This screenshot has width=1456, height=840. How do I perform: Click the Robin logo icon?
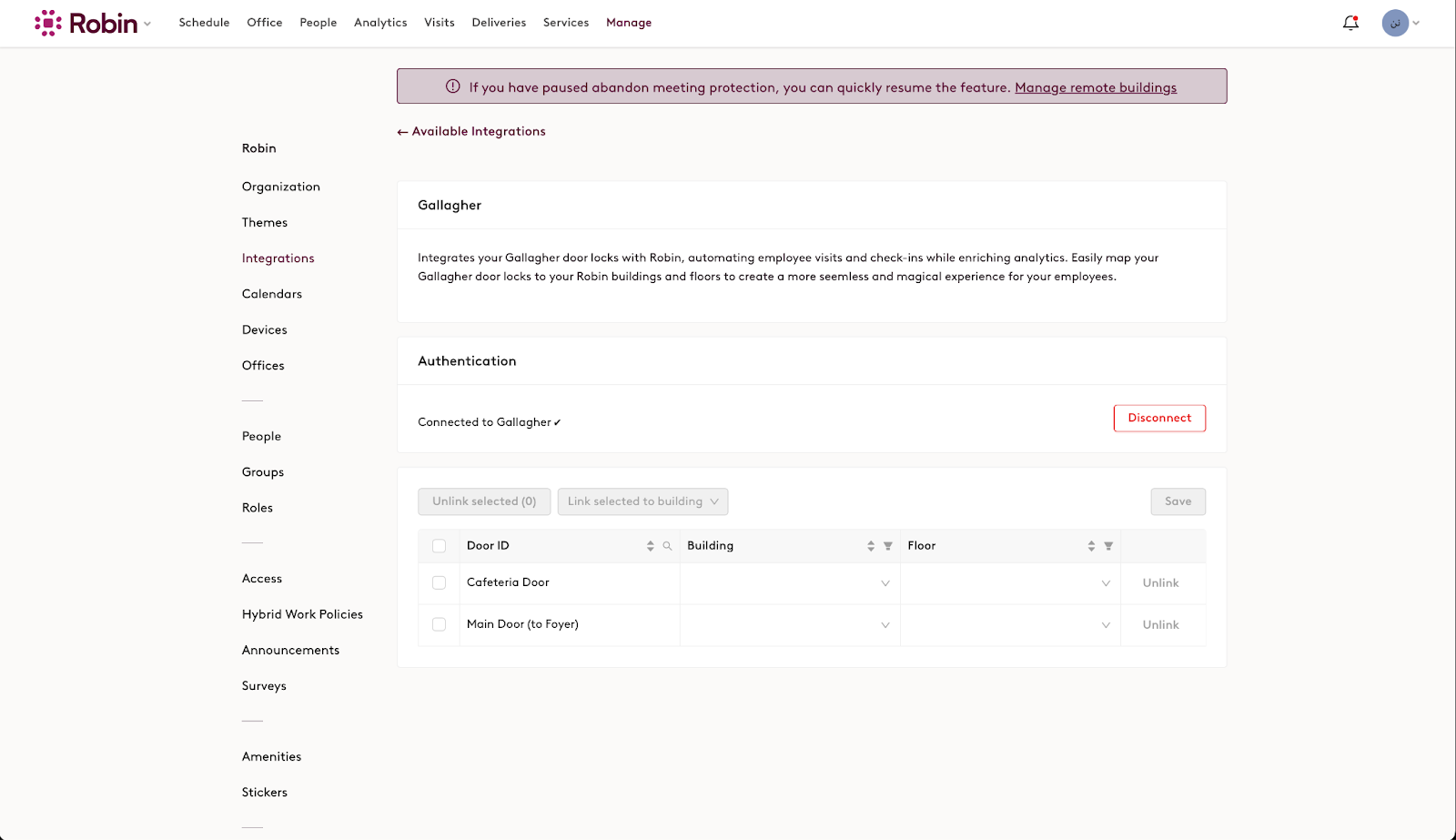pyautogui.click(x=48, y=23)
